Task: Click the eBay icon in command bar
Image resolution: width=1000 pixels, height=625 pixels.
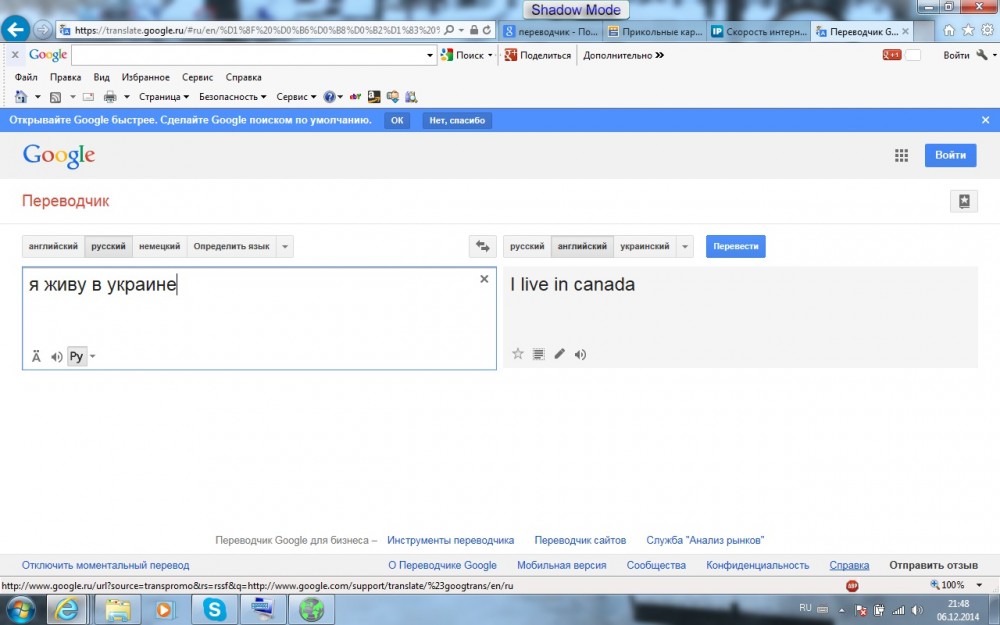Action: tap(355, 97)
